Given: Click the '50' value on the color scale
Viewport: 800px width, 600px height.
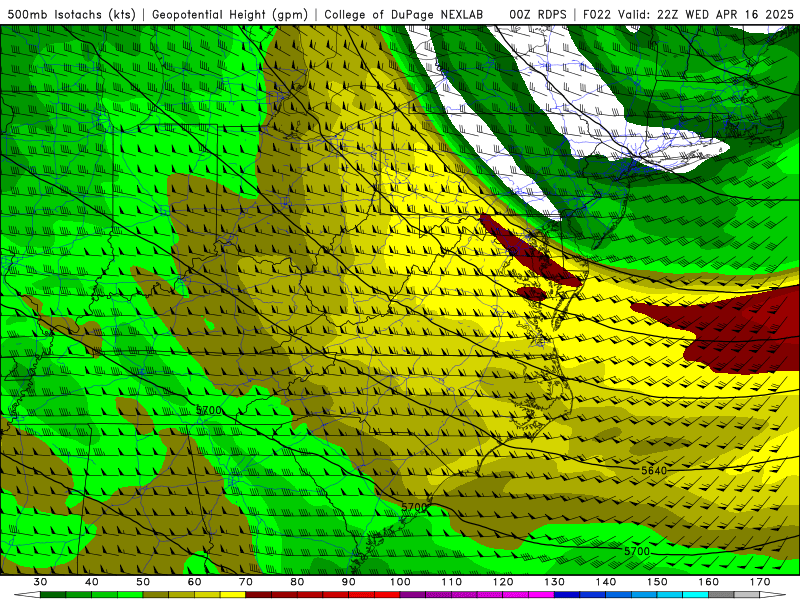Looking at the screenshot, I should click(x=143, y=582).
